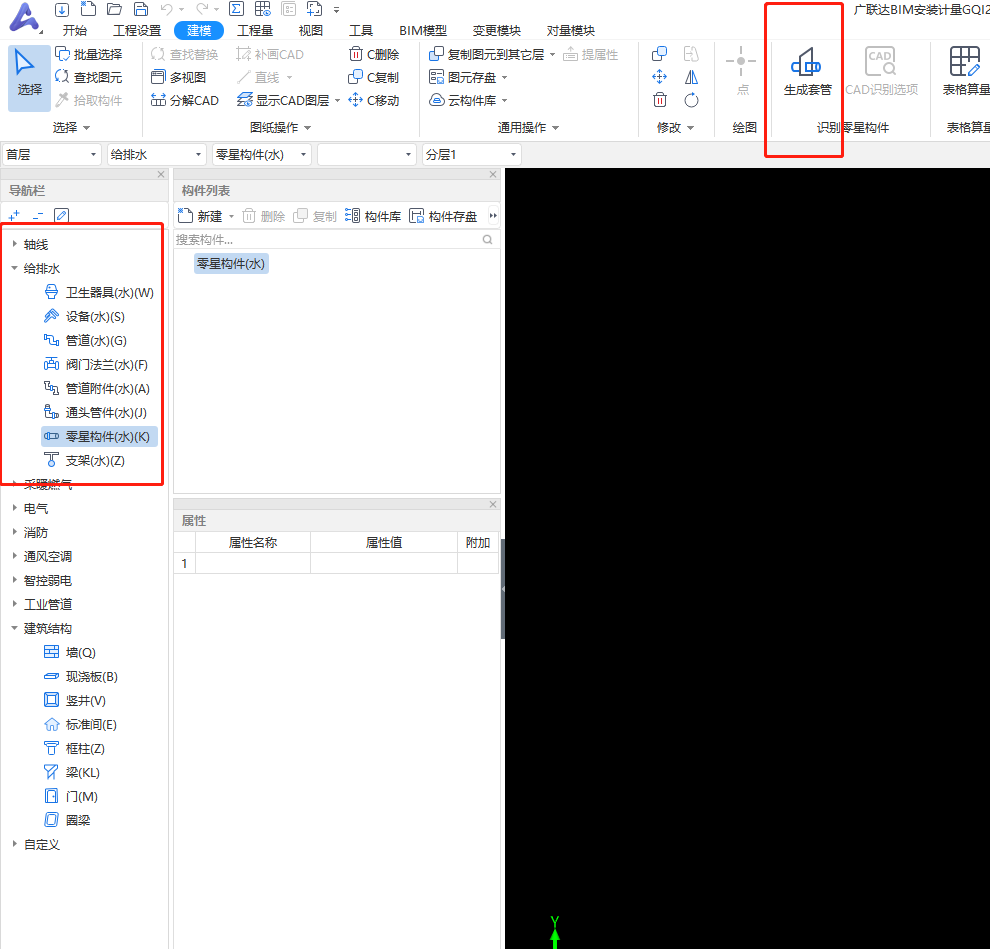Screen dimensions: 990x949
Task: Click C移动 tool
Action: pyautogui.click(x=374, y=100)
